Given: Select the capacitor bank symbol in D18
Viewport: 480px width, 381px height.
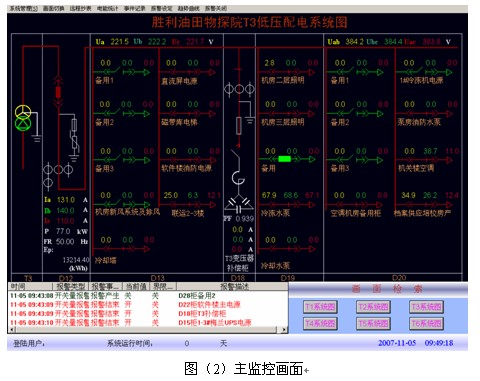Looking at the screenshot, I should coord(239,204).
